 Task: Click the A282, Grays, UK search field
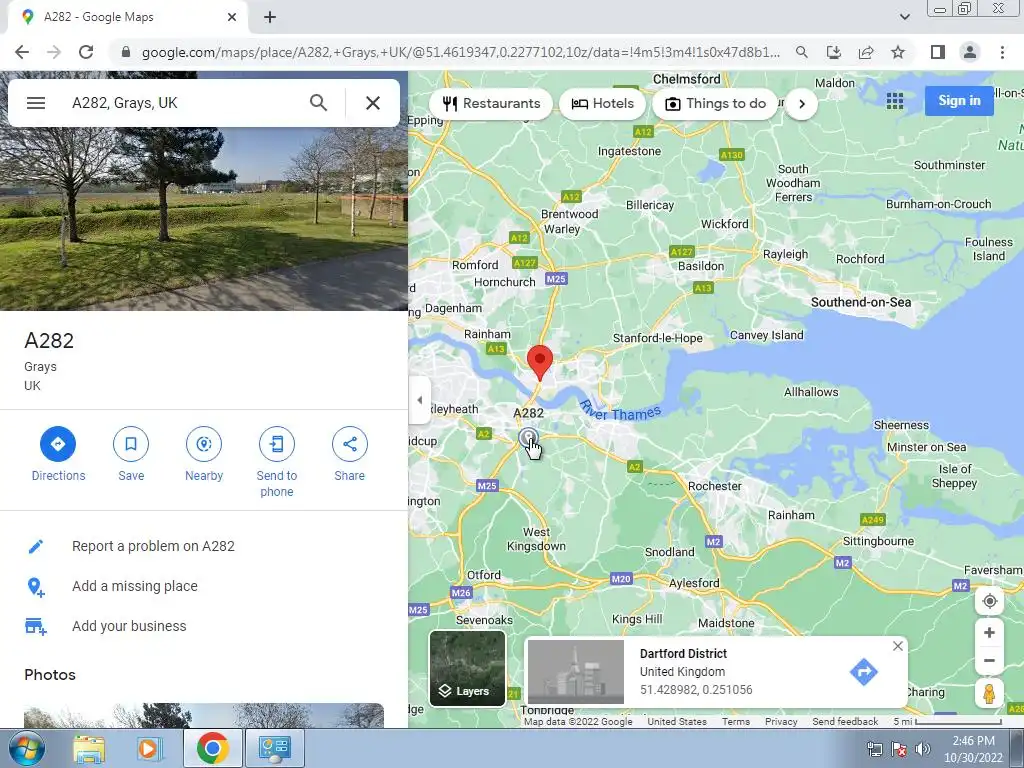(183, 103)
